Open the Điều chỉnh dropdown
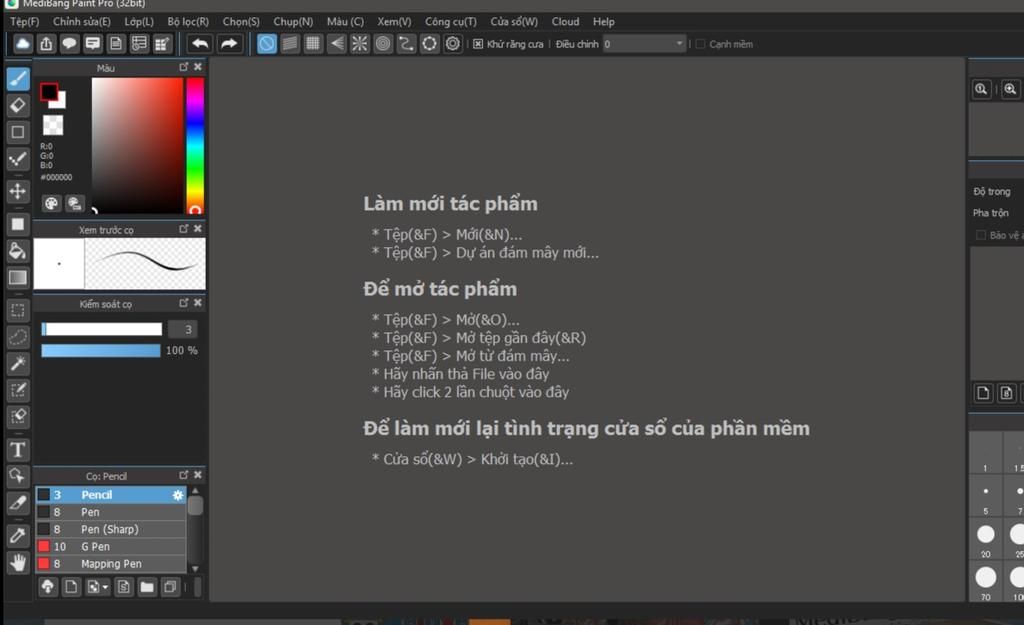Viewport: 1024px width, 625px height. click(x=644, y=44)
